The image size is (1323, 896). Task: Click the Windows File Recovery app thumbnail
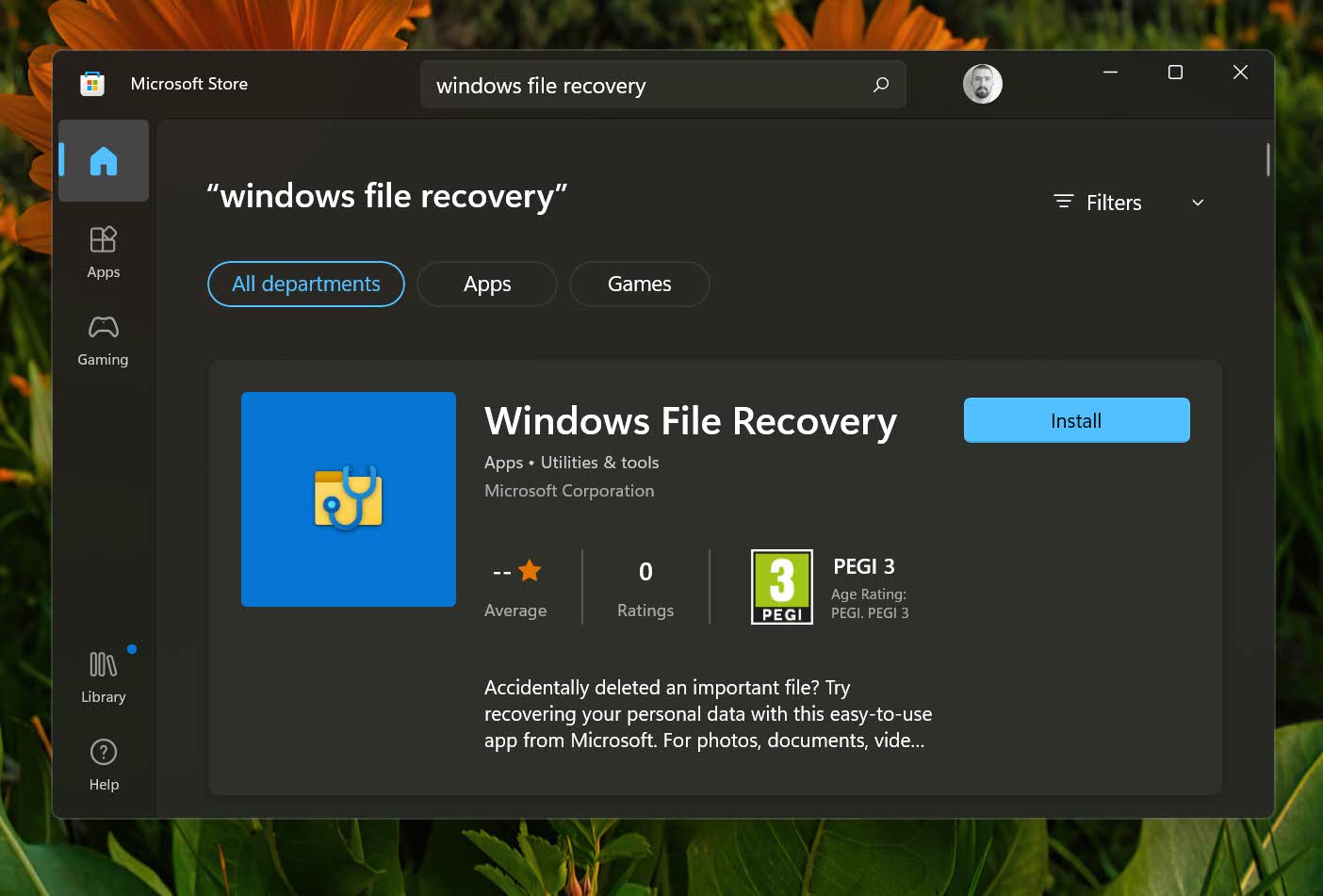pyautogui.click(x=349, y=499)
